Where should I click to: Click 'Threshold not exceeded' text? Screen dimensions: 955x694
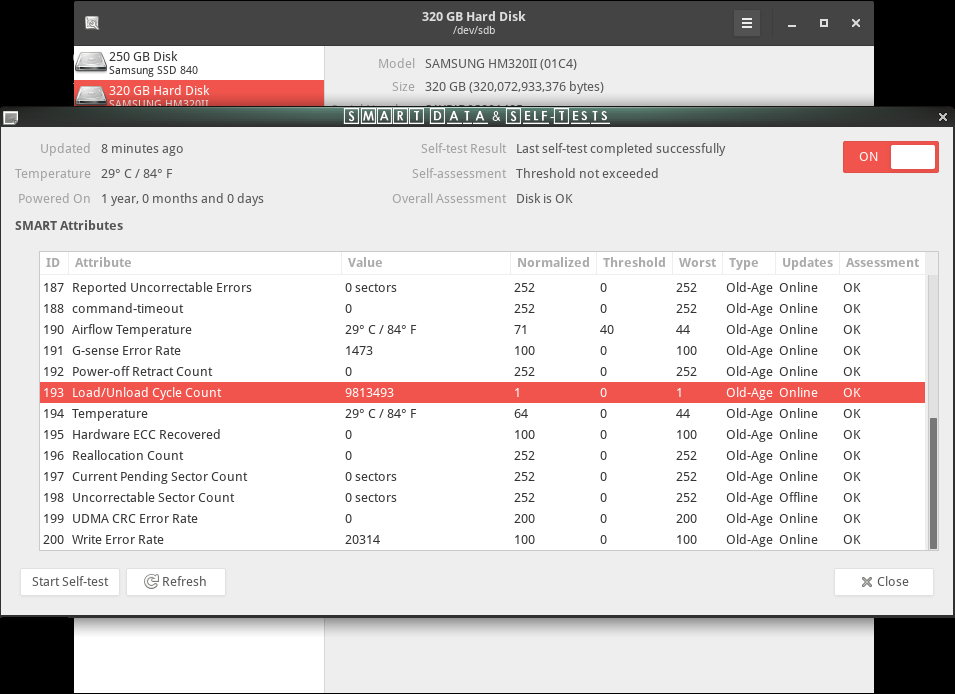click(587, 174)
